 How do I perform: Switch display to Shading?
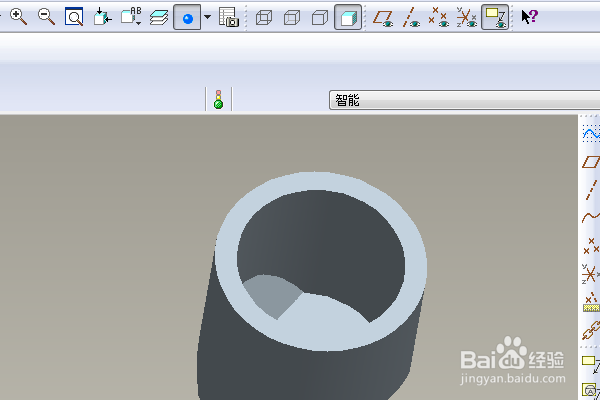tap(348, 18)
